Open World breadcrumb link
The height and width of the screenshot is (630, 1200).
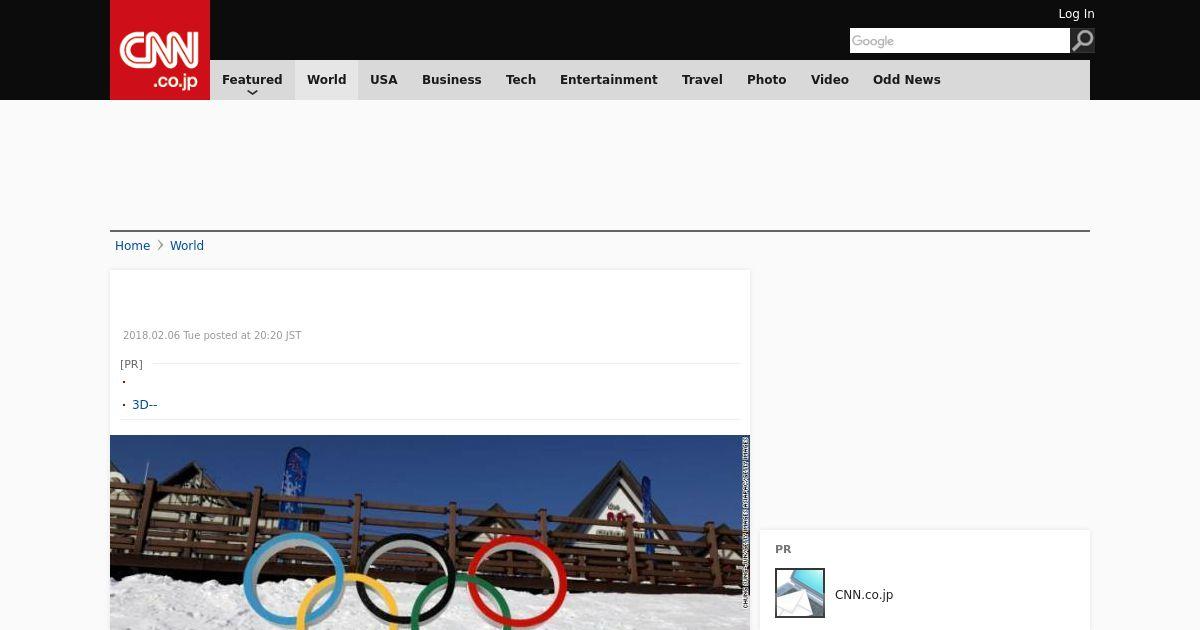click(187, 246)
